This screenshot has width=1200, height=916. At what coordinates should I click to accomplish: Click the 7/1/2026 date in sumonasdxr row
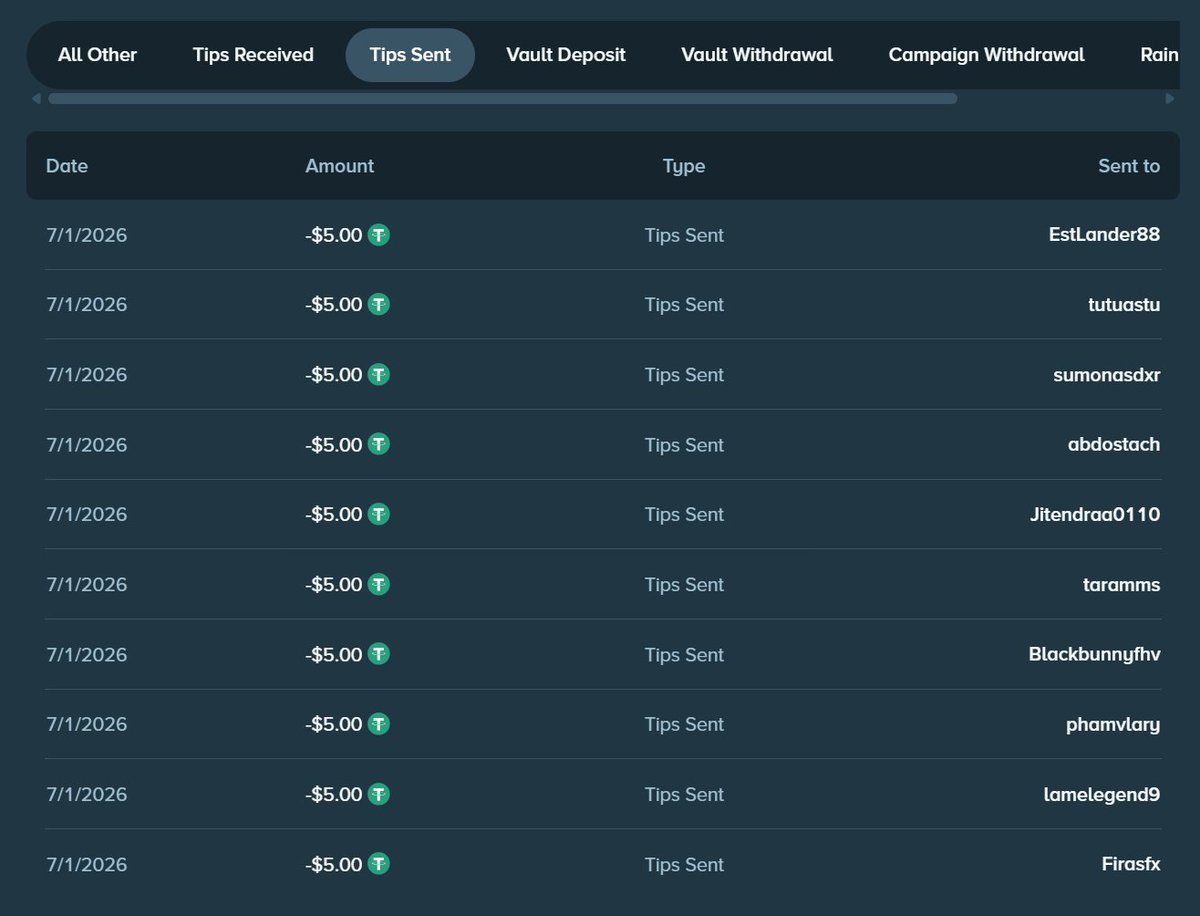click(87, 374)
